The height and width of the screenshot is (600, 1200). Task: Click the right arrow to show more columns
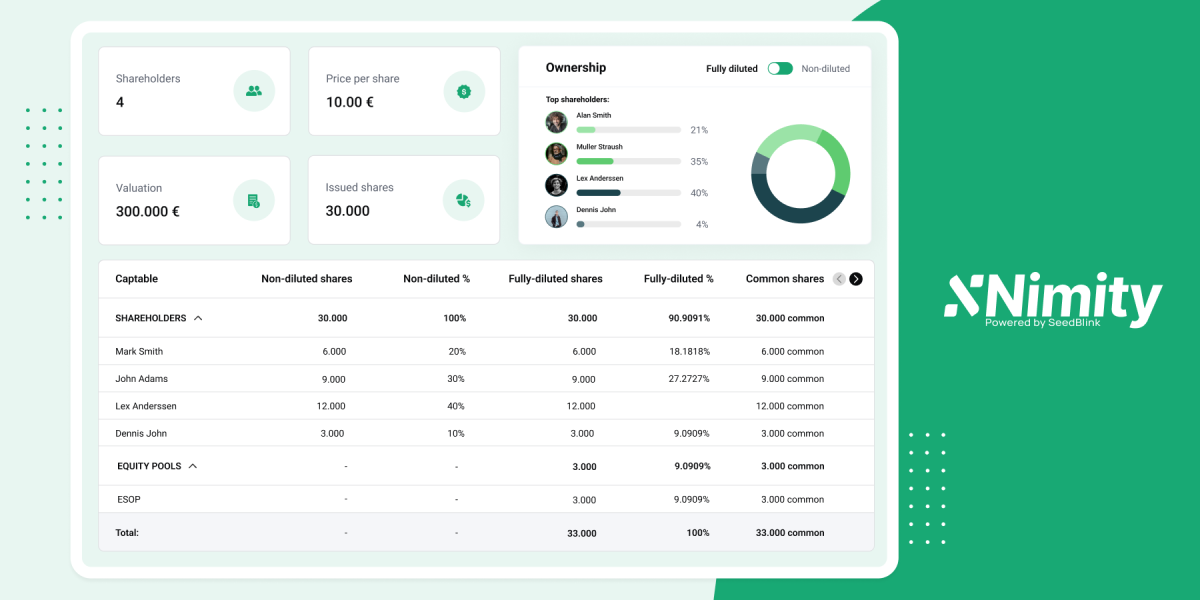tap(856, 279)
